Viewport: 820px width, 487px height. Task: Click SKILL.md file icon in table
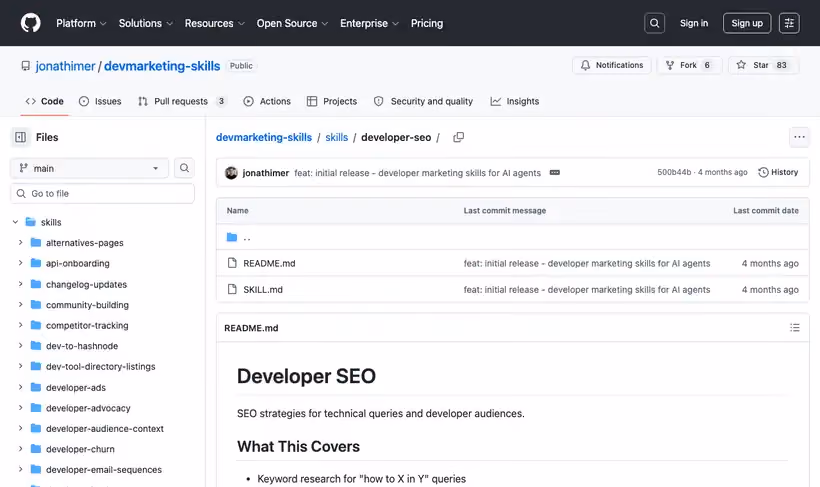click(x=232, y=289)
